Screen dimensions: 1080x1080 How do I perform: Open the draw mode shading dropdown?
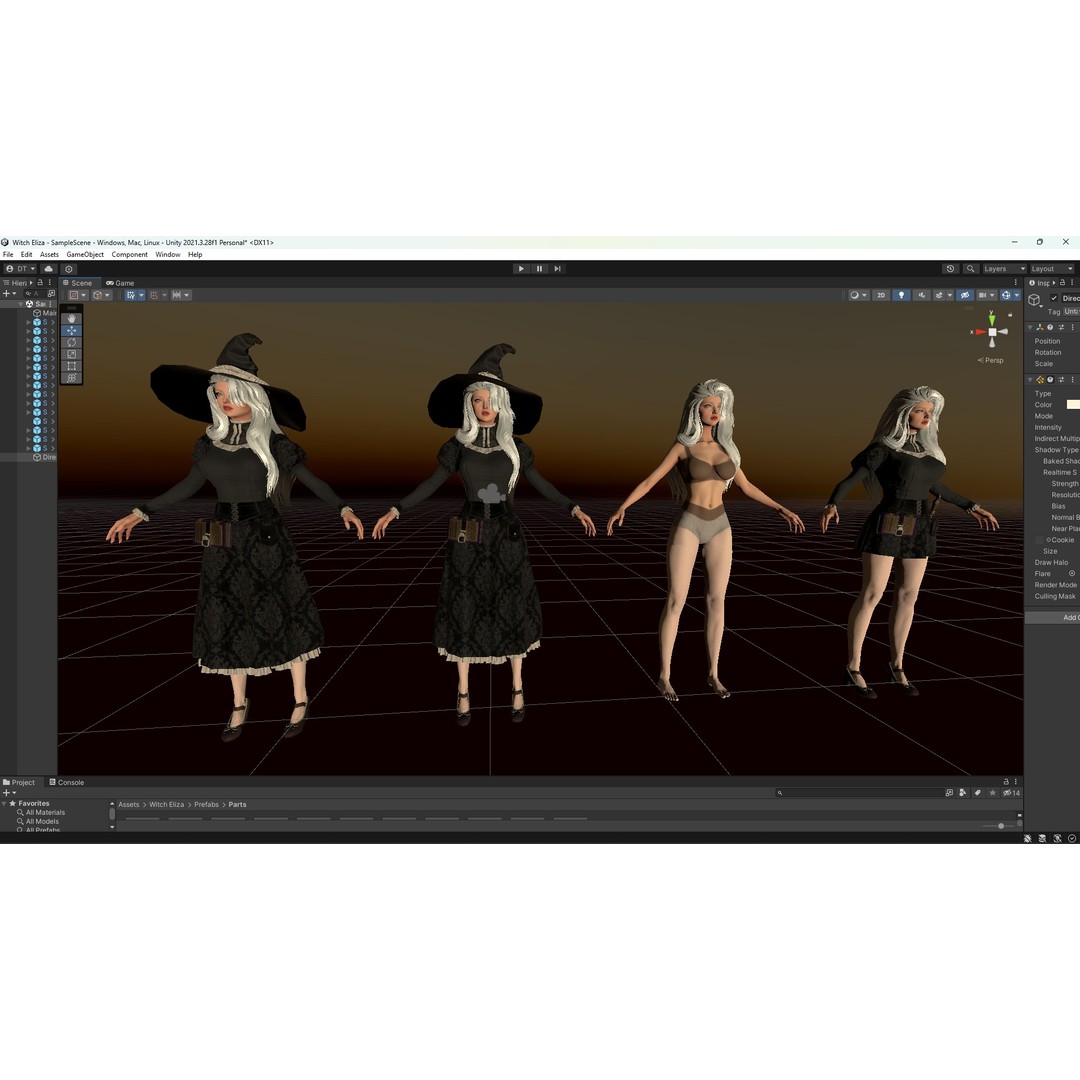point(858,295)
